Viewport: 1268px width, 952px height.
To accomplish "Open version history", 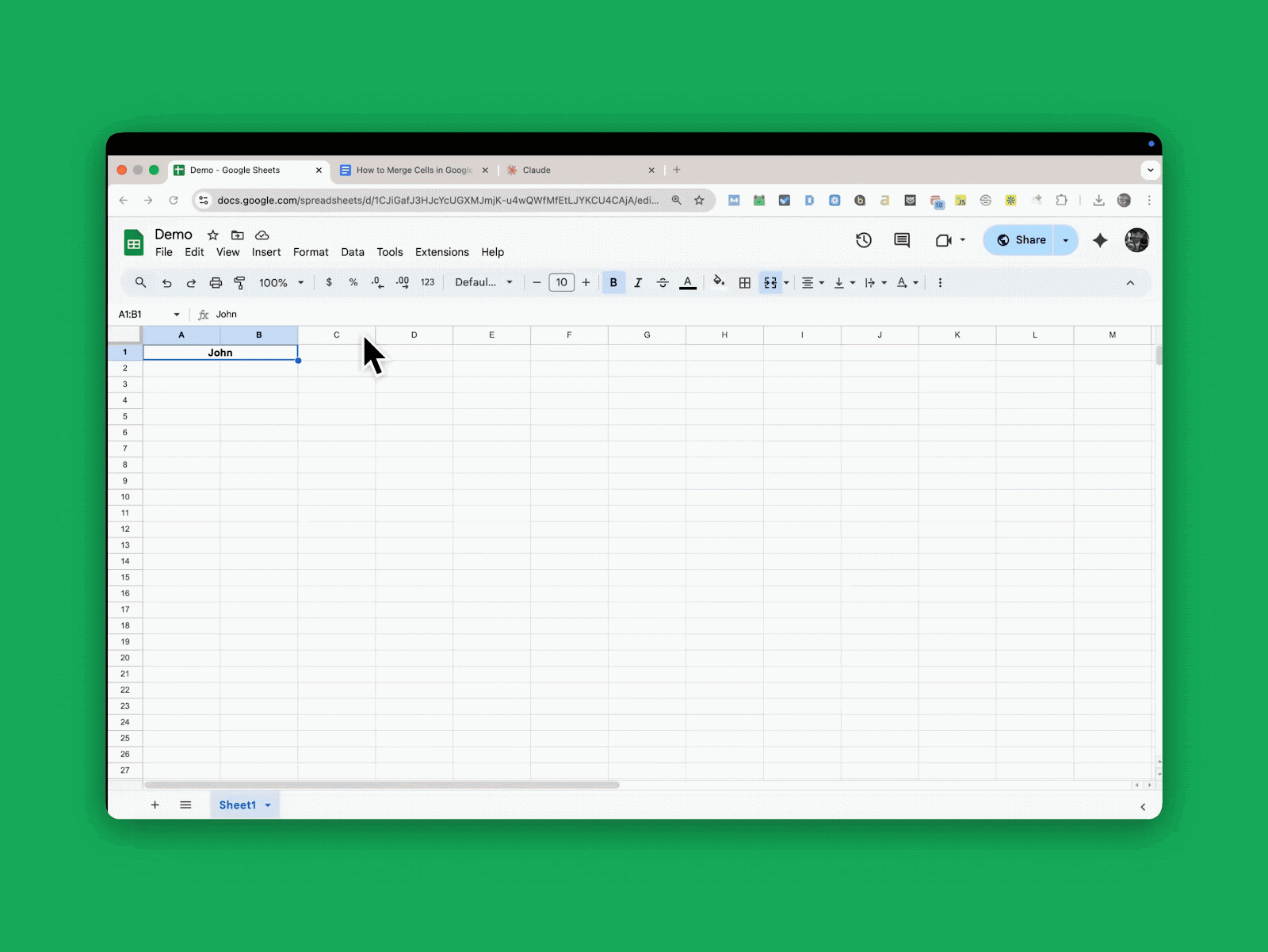I will (x=864, y=240).
